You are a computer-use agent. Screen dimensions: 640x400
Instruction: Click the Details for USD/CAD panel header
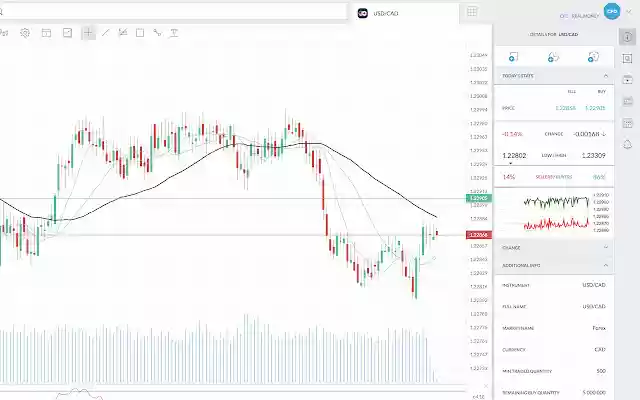(x=554, y=34)
